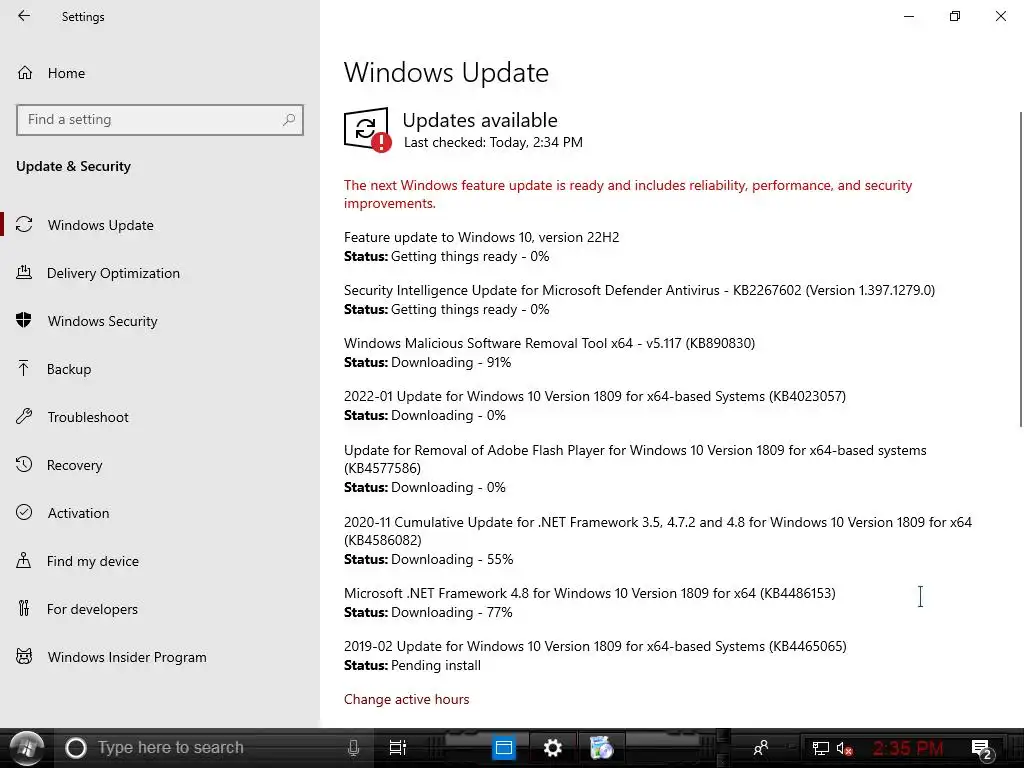Click the vertical scrollbar of the update list
This screenshot has height=768, width=1024.
coord(1020,269)
